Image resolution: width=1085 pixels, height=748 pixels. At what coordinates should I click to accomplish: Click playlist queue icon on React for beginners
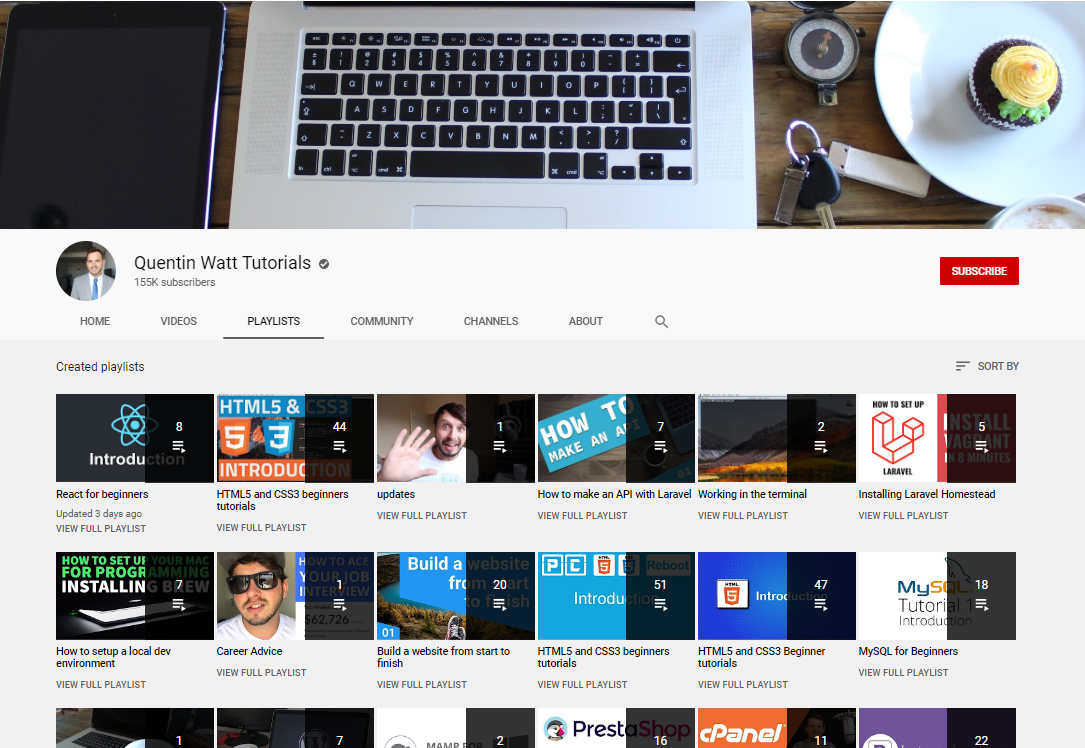click(179, 446)
